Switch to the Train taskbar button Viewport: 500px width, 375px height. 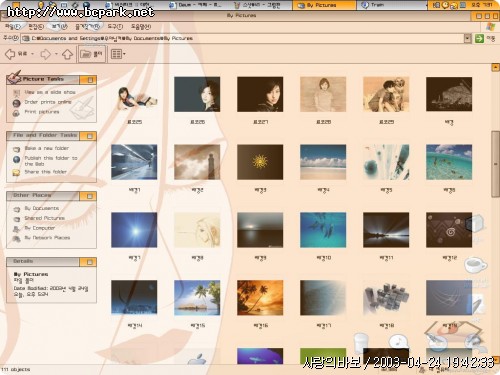tap(391, 5)
